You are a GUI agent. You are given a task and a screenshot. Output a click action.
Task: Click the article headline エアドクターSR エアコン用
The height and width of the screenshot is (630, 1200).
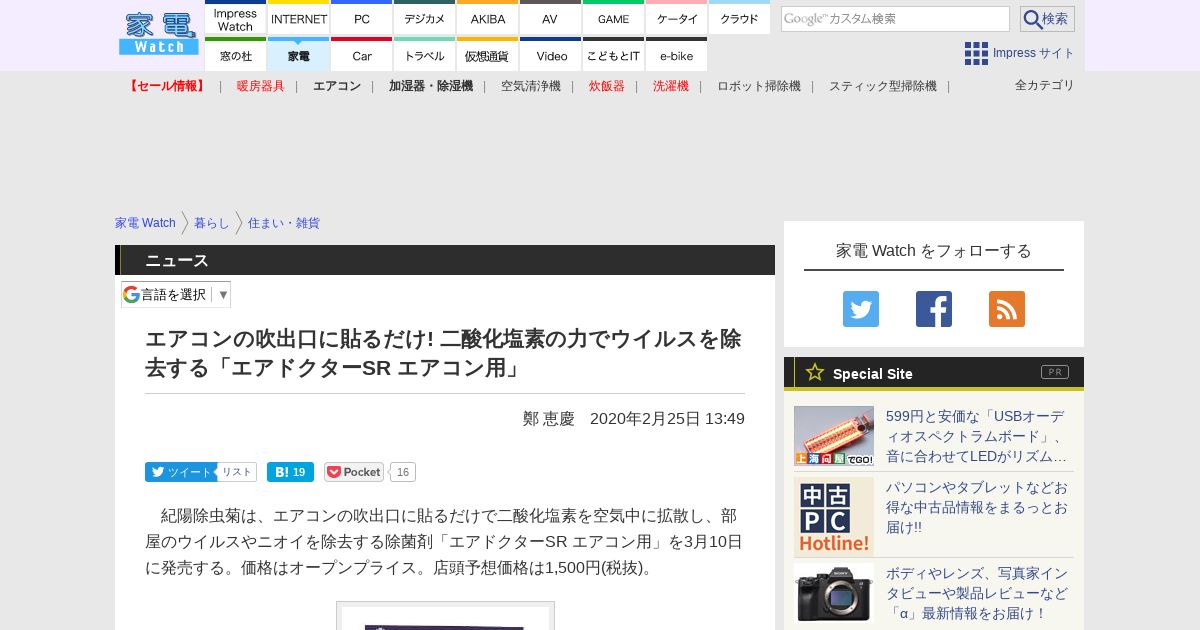444,353
